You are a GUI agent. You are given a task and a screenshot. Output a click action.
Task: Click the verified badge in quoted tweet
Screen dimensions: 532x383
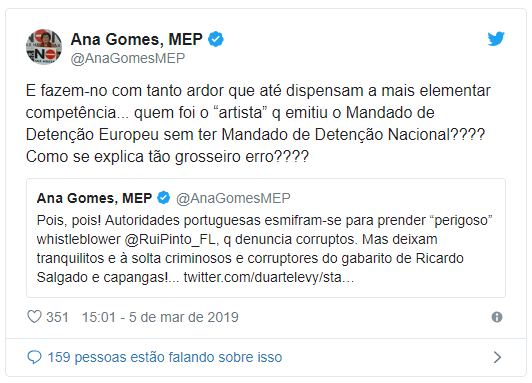164,198
